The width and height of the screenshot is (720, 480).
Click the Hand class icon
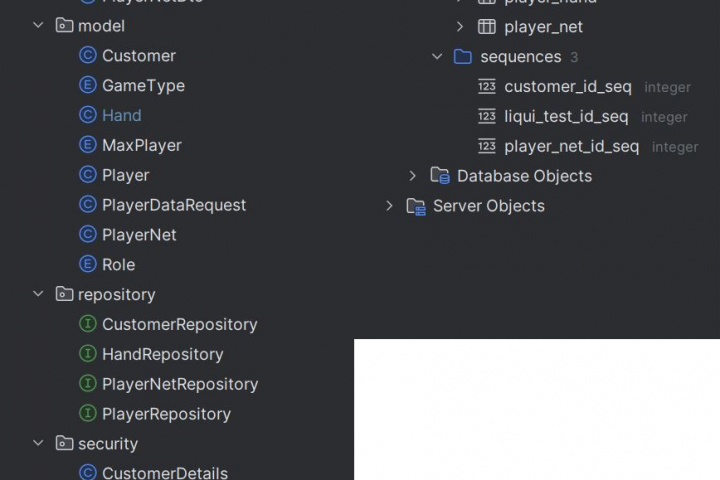pyautogui.click(x=88, y=115)
